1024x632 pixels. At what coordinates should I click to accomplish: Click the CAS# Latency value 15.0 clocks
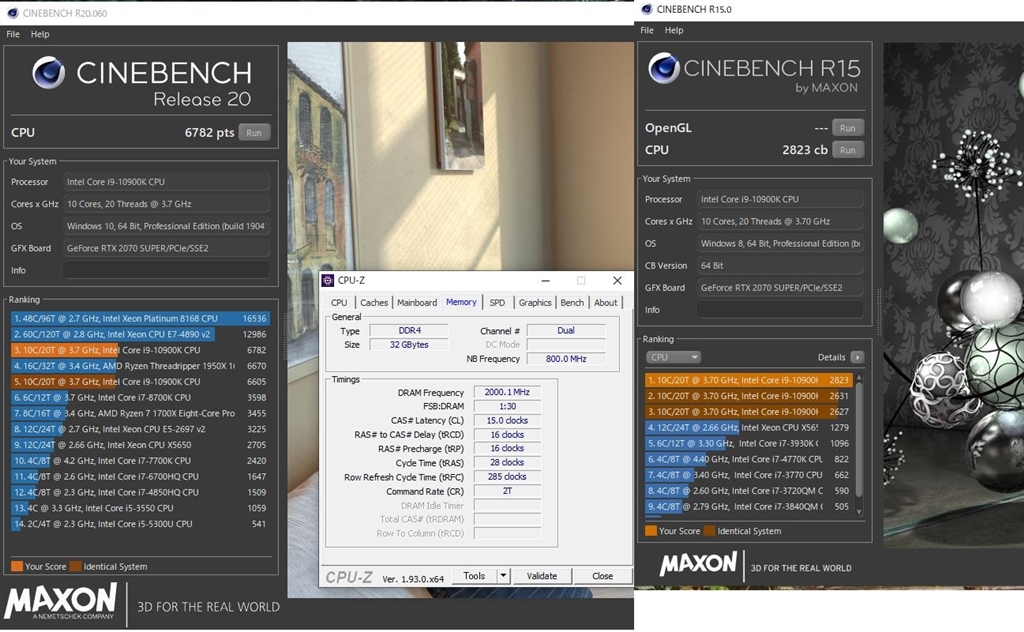click(x=507, y=420)
